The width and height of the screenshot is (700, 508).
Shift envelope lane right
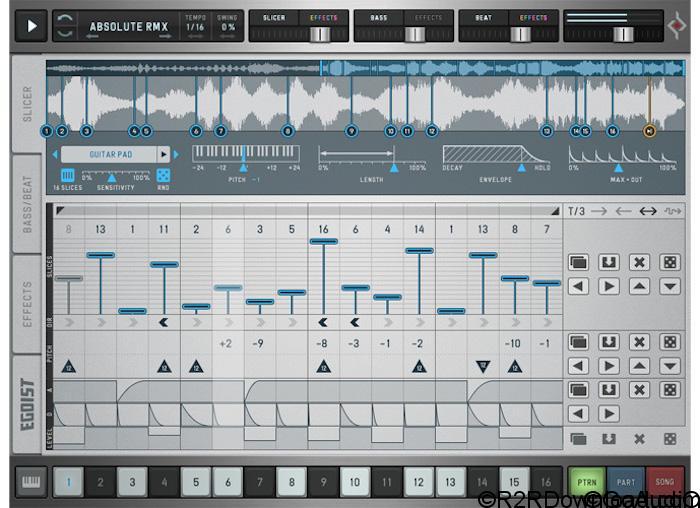click(x=609, y=414)
